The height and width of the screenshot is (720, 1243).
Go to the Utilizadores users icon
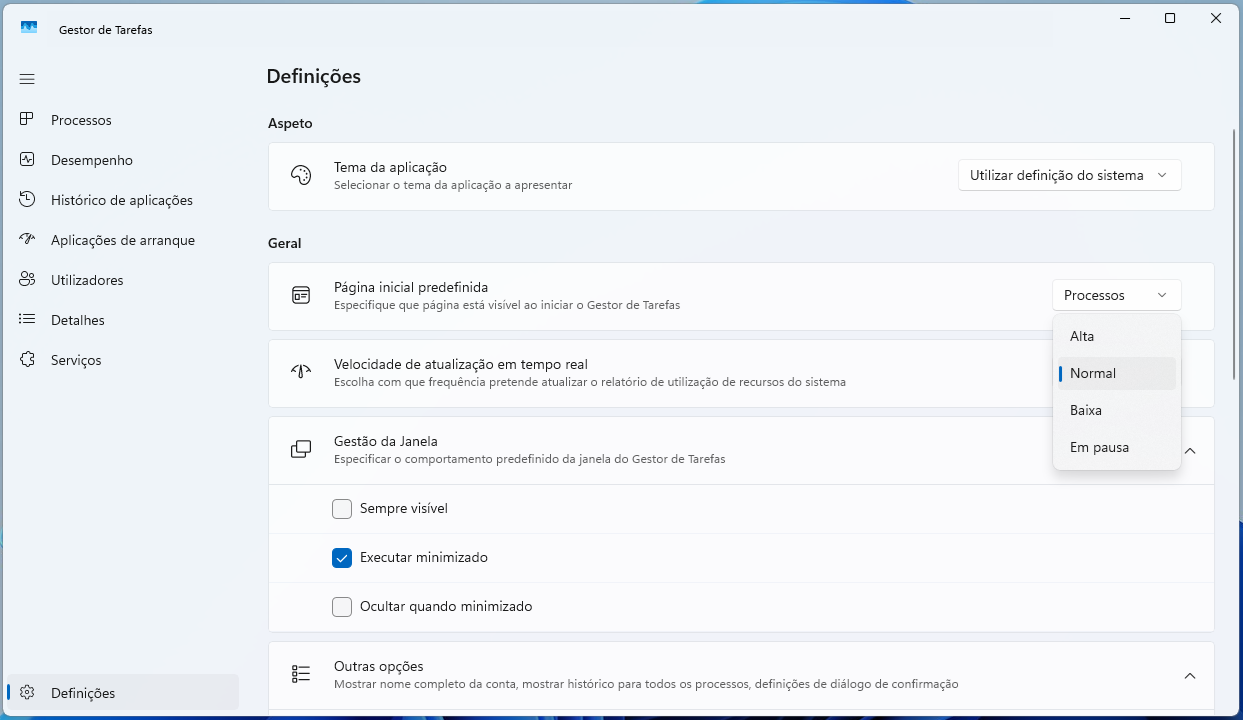point(27,279)
